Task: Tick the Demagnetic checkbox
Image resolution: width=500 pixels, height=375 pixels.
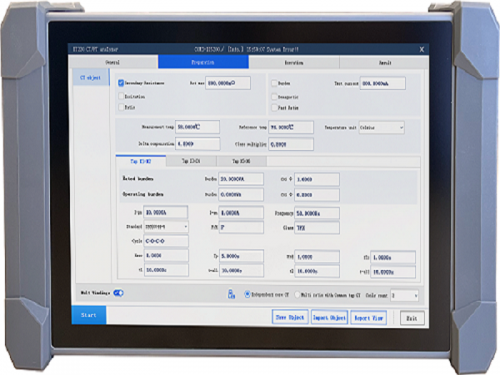Action: [x=274, y=97]
